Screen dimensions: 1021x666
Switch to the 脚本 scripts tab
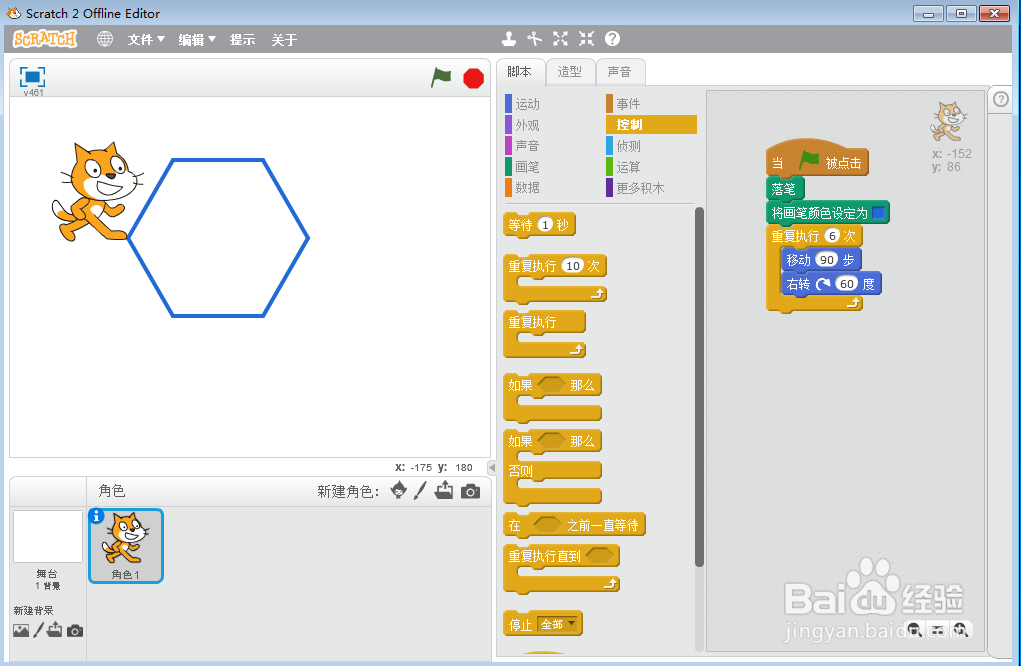point(520,72)
